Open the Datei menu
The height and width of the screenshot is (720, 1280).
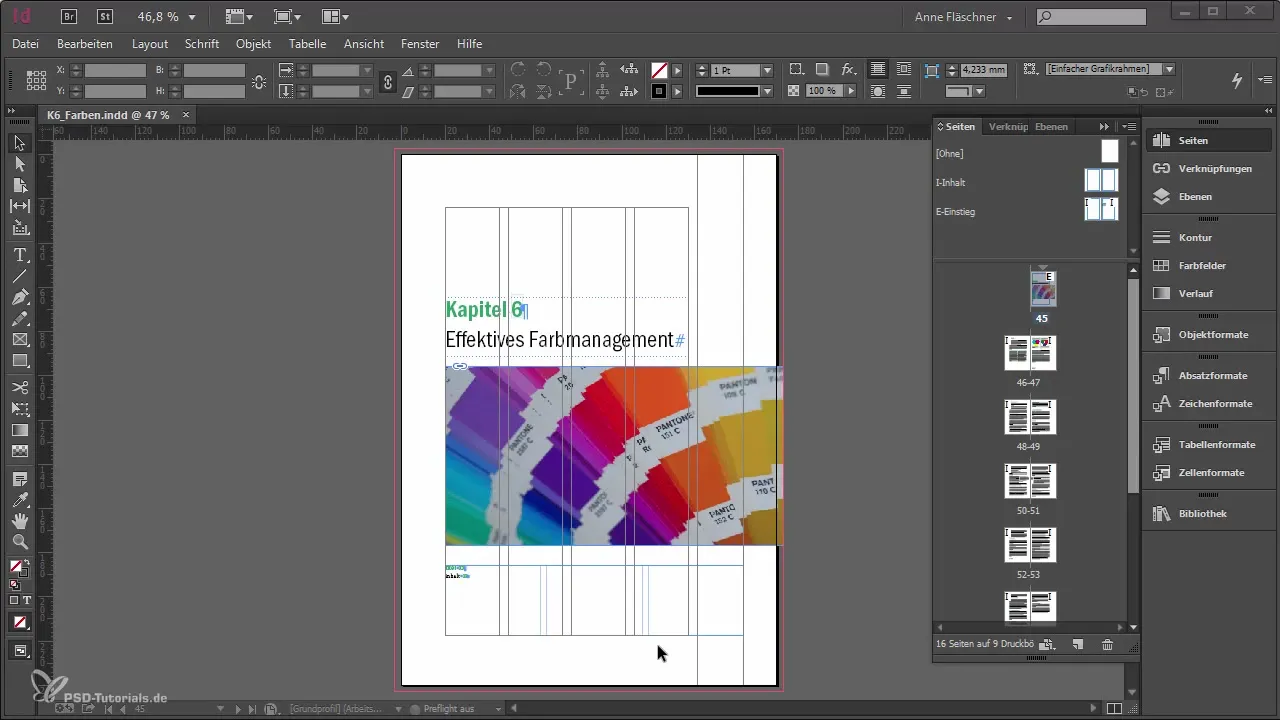[x=26, y=44]
